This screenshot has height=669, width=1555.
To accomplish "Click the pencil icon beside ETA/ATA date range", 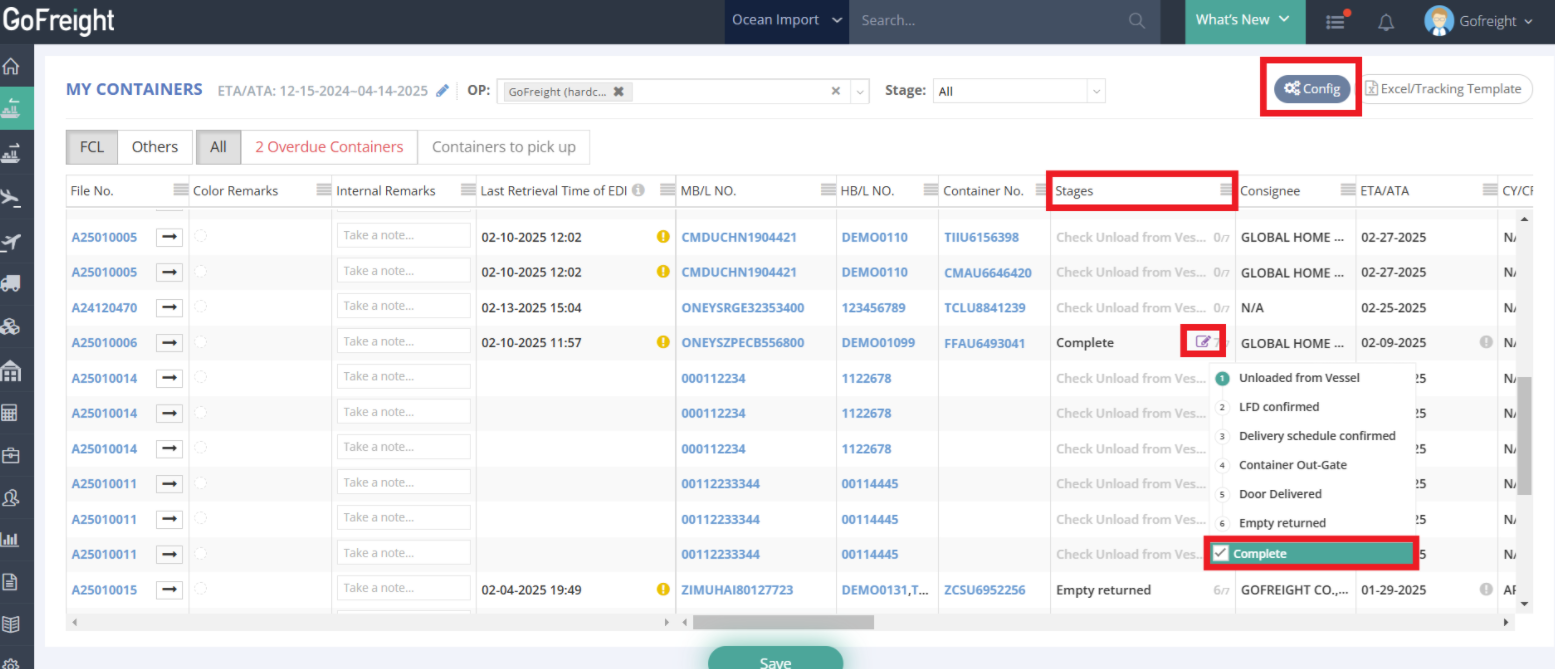I will click(x=443, y=91).
